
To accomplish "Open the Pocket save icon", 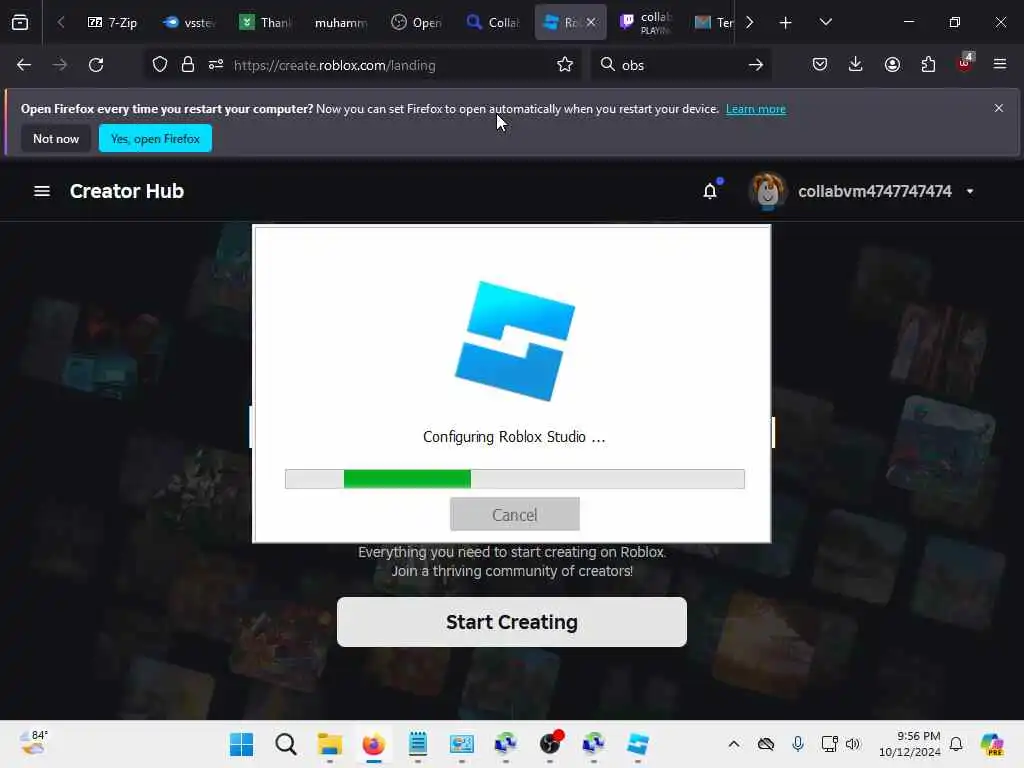I will [x=820, y=64].
